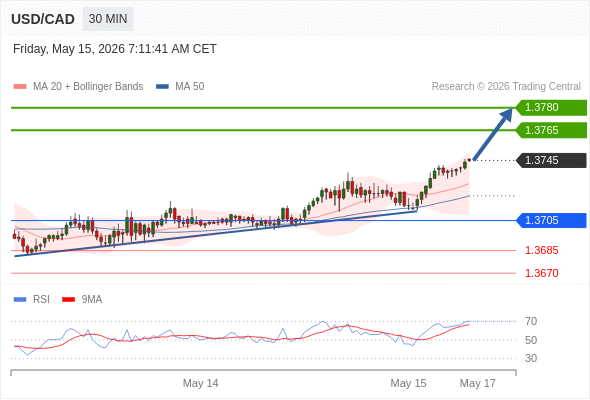Screen dimensions: 590x400
Task: Click the blue upward forecast arrow
Action: pyautogui.click(x=493, y=134)
